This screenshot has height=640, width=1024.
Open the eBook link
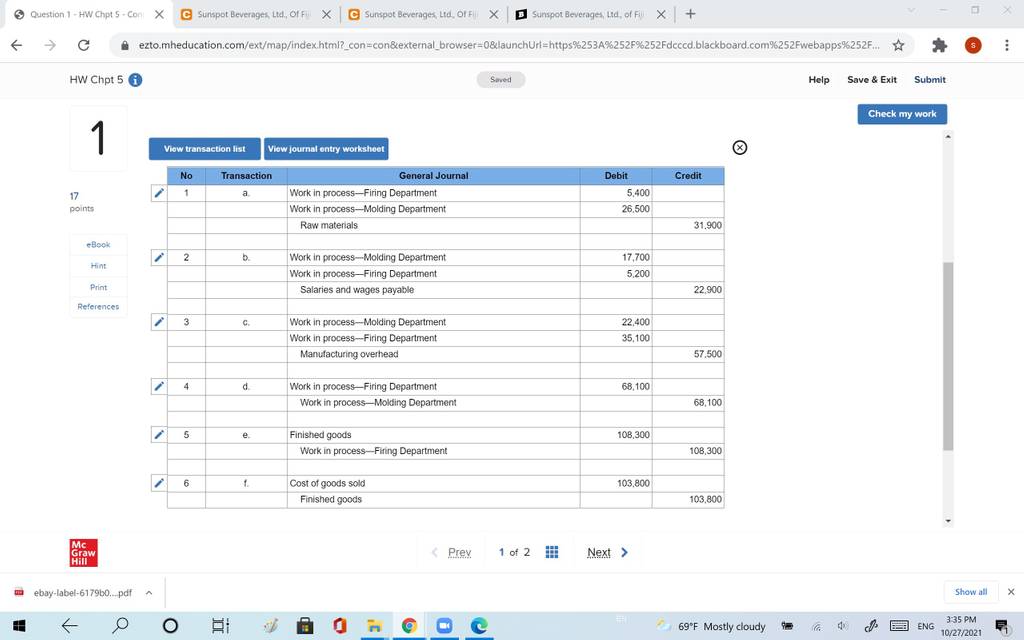[98, 244]
